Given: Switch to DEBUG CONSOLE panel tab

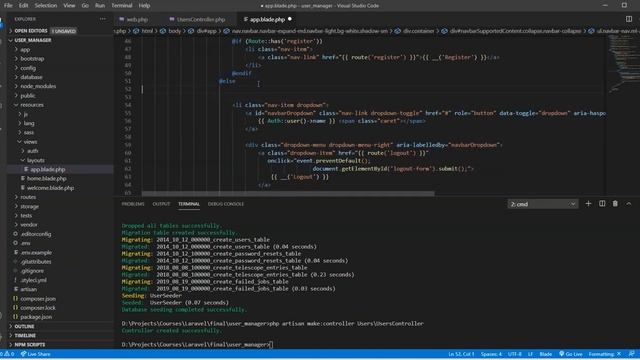Looking at the screenshot, I should [226, 204].
